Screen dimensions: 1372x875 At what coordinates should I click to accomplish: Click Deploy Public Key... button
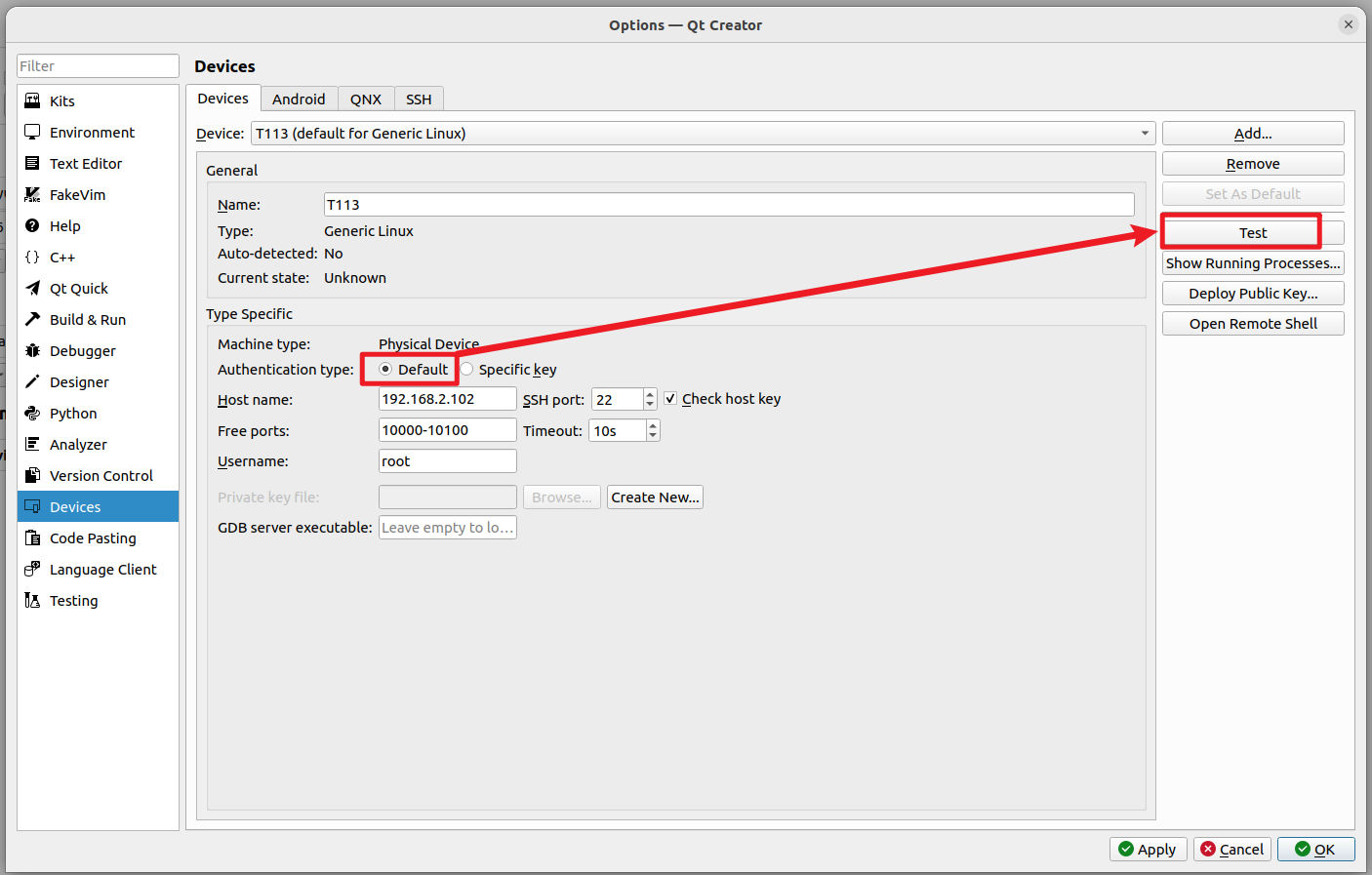[x=1253, y=294]
